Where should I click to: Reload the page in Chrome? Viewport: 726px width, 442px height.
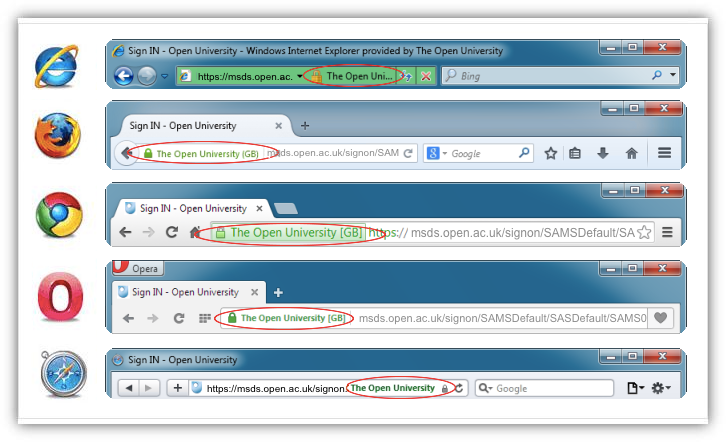(172, 232)
